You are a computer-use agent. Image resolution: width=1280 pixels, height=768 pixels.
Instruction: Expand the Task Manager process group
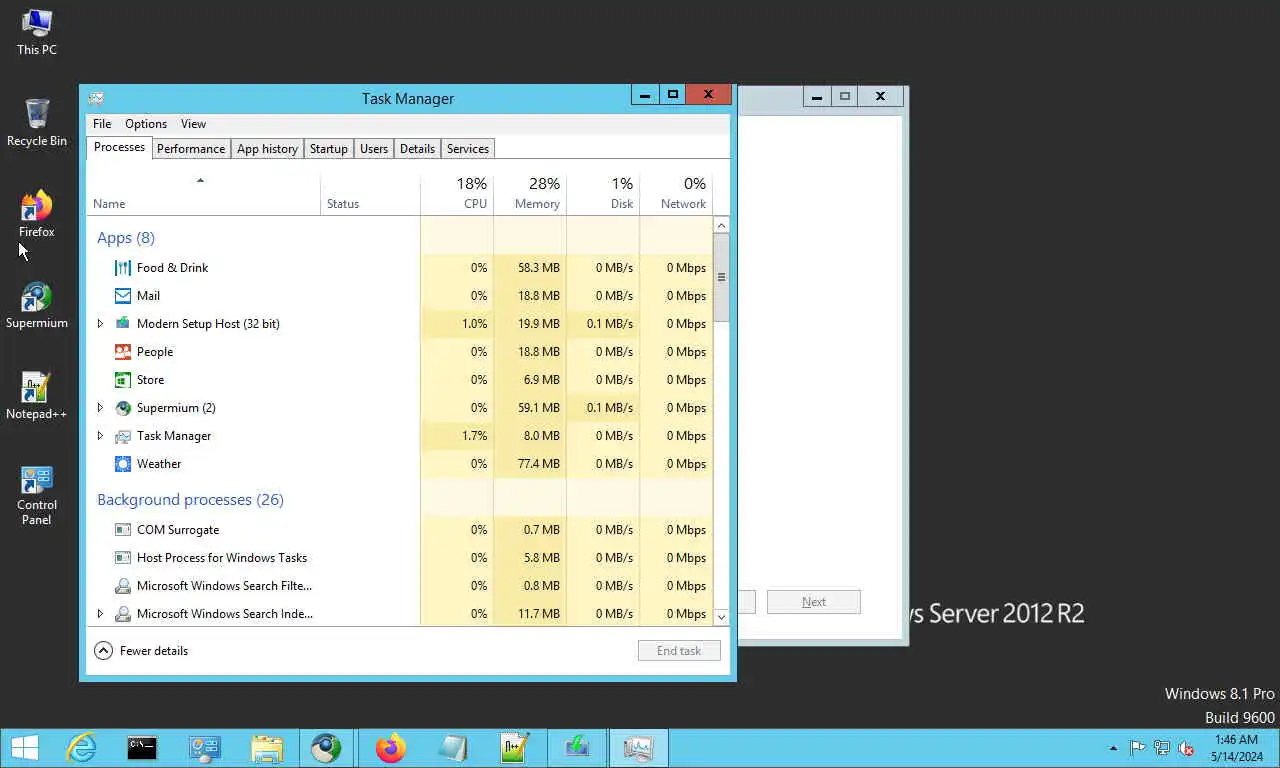[x=100, y=436]
